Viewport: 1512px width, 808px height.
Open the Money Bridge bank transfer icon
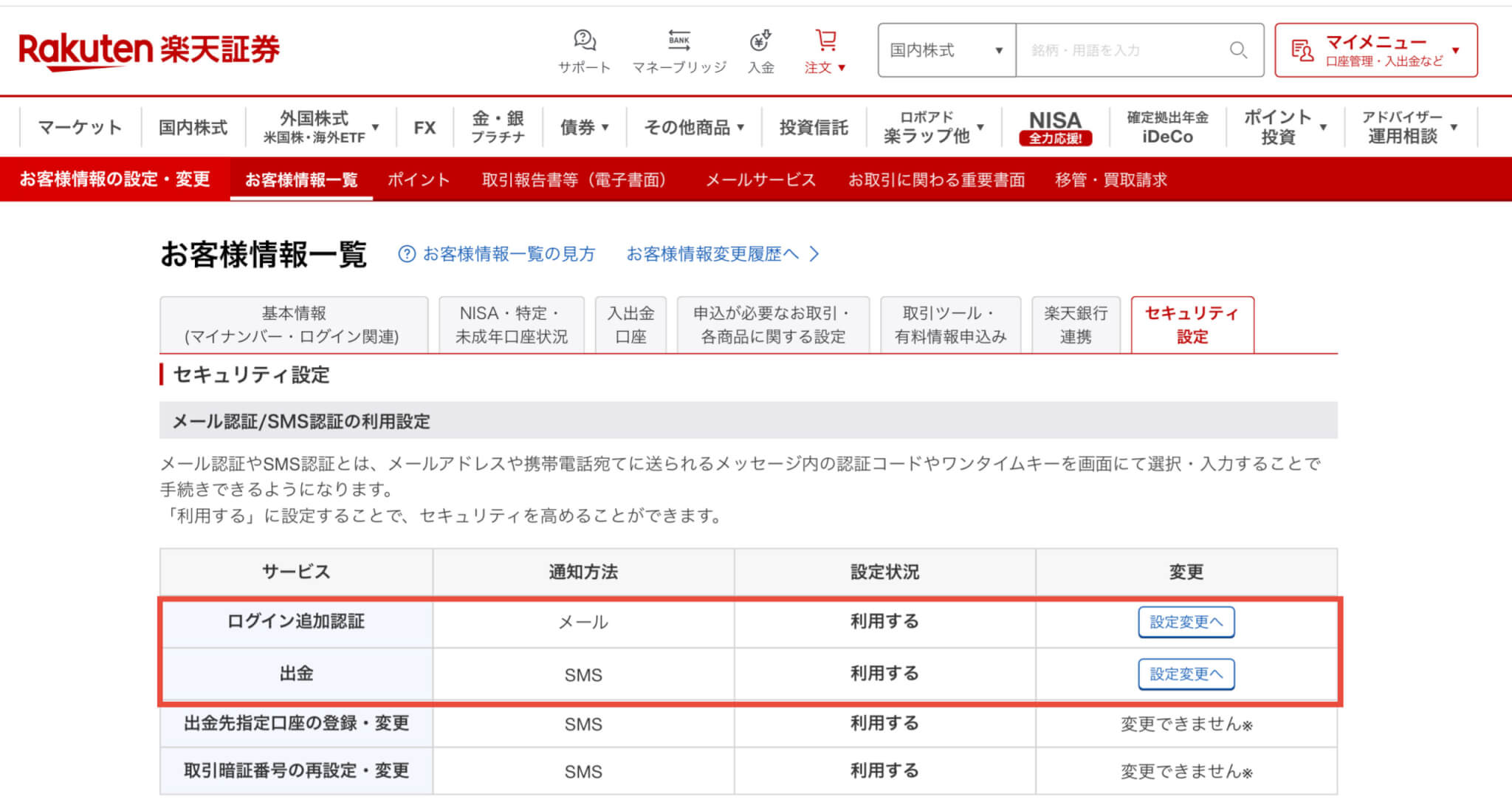coord(678,41)
